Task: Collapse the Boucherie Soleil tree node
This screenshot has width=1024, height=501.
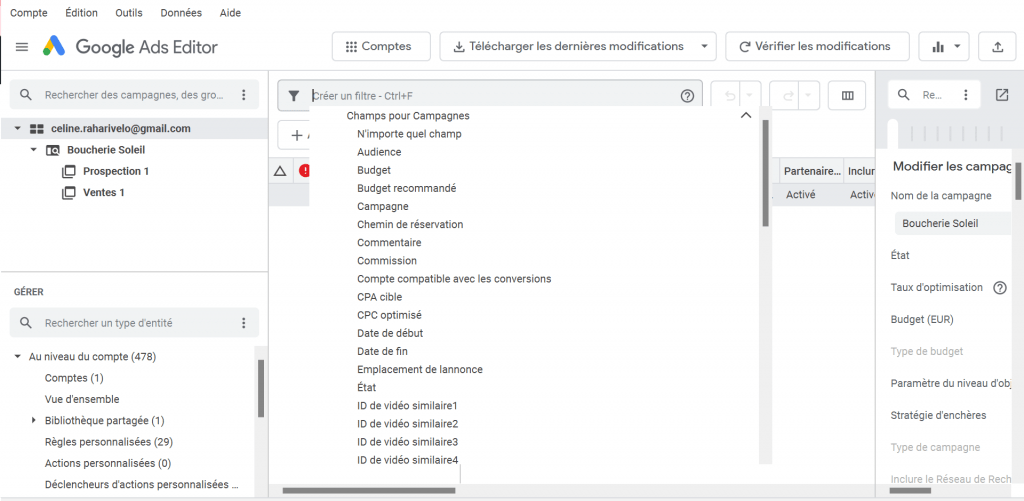Action: [33, 150]
